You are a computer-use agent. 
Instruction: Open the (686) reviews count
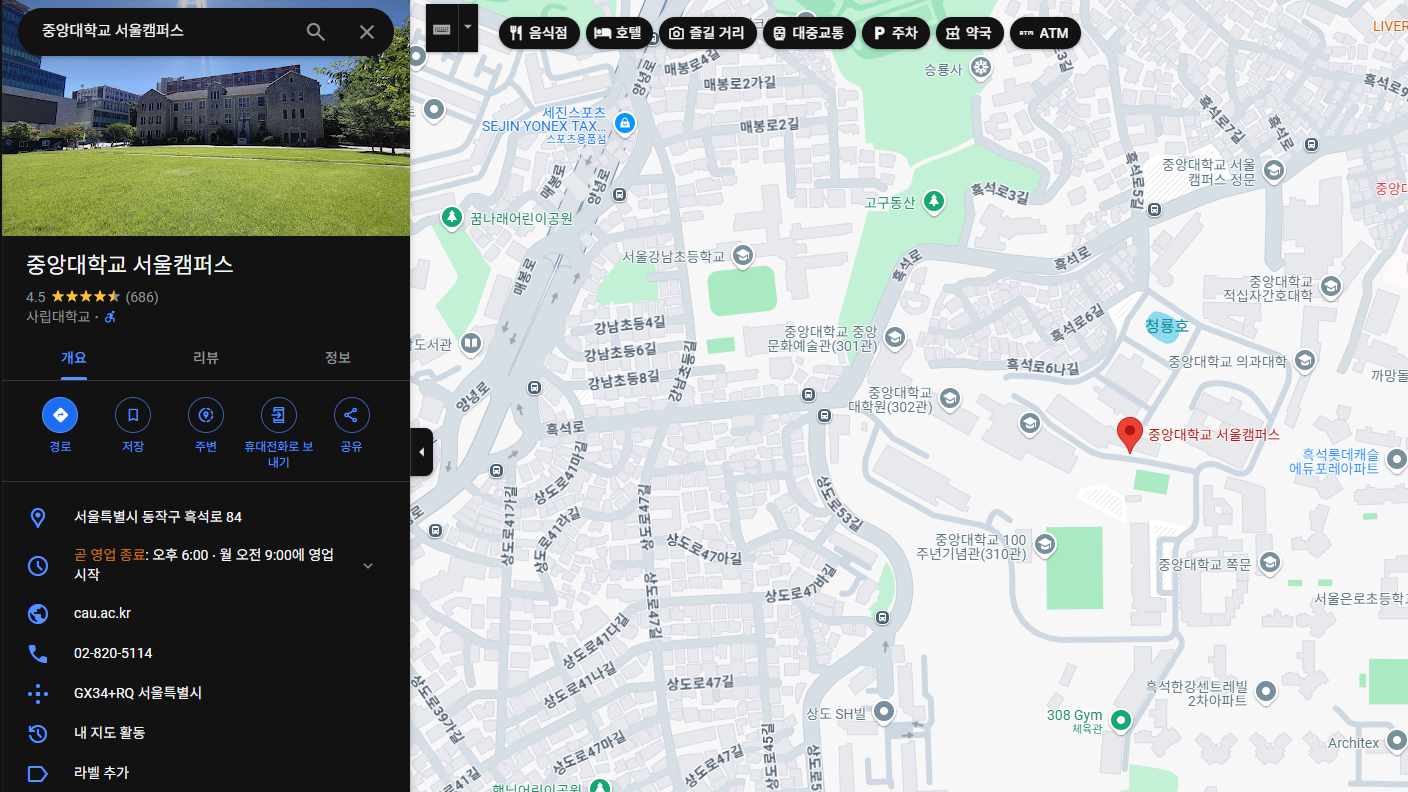coord(141,297)
